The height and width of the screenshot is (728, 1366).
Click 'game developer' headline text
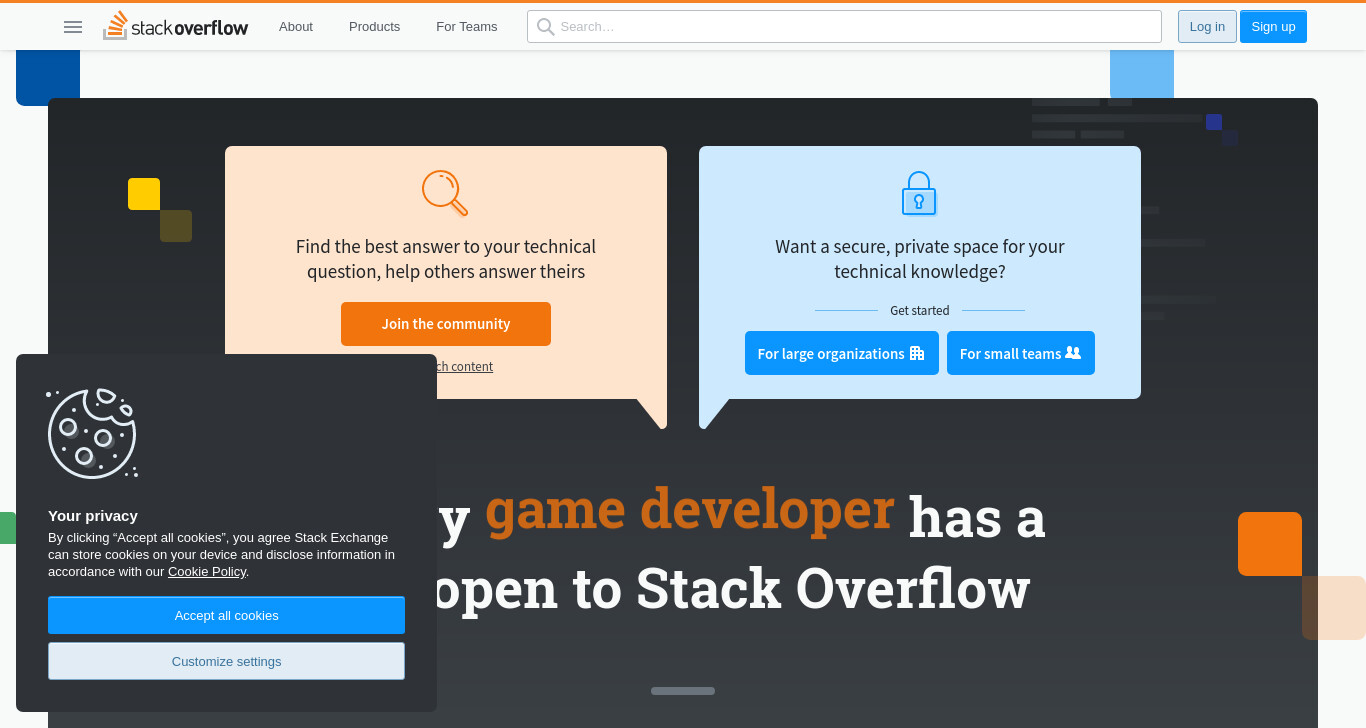(x=689, y=508)
